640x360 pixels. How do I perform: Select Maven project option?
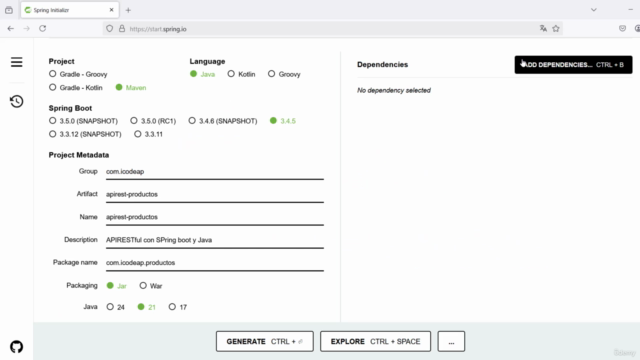tap(131, 87)
